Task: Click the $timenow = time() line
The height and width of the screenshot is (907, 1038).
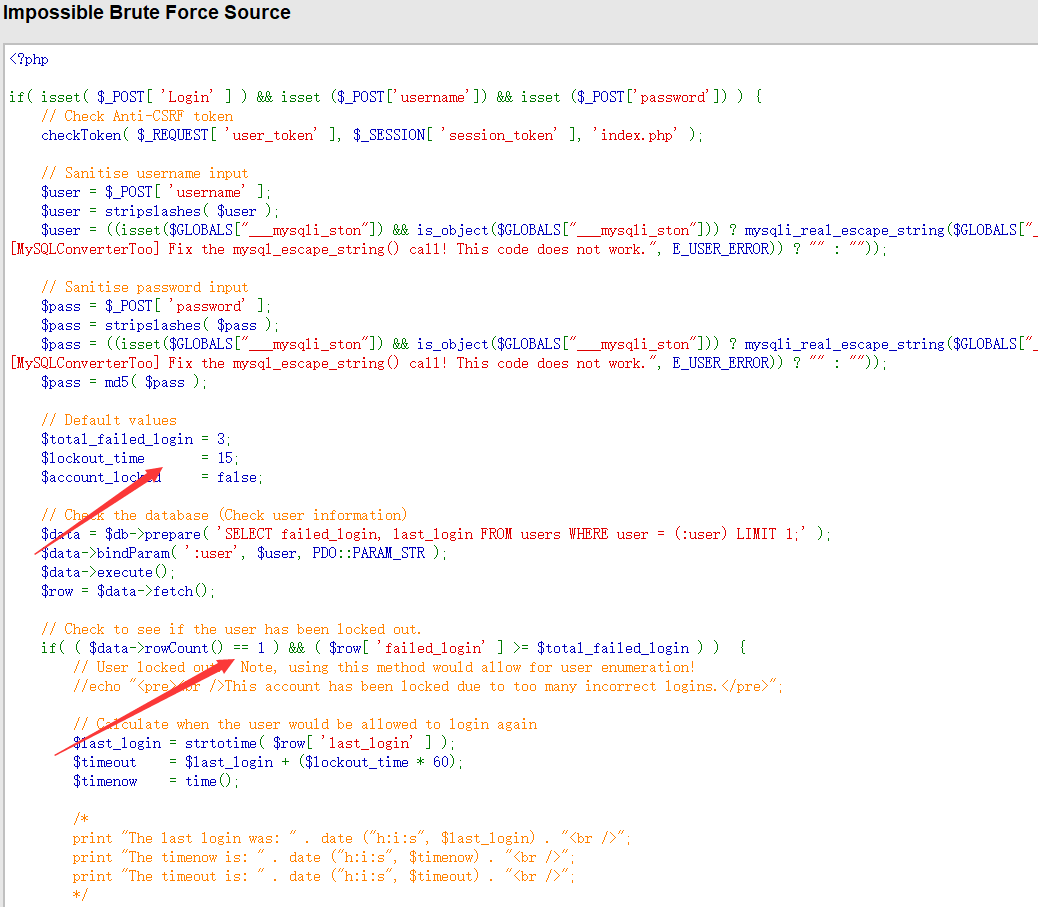Action: [156, 781]
